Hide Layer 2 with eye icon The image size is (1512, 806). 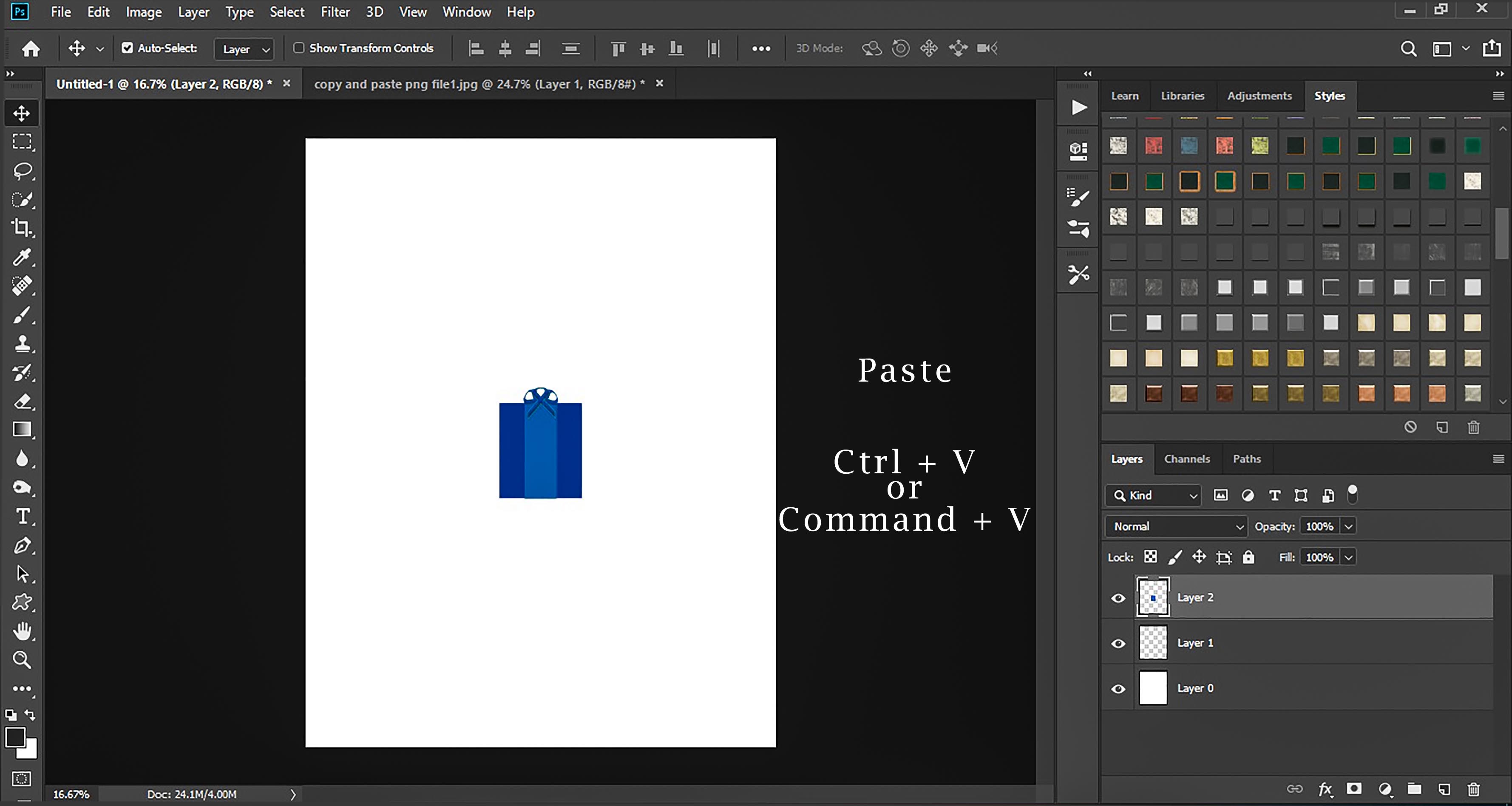[1118, 598]
